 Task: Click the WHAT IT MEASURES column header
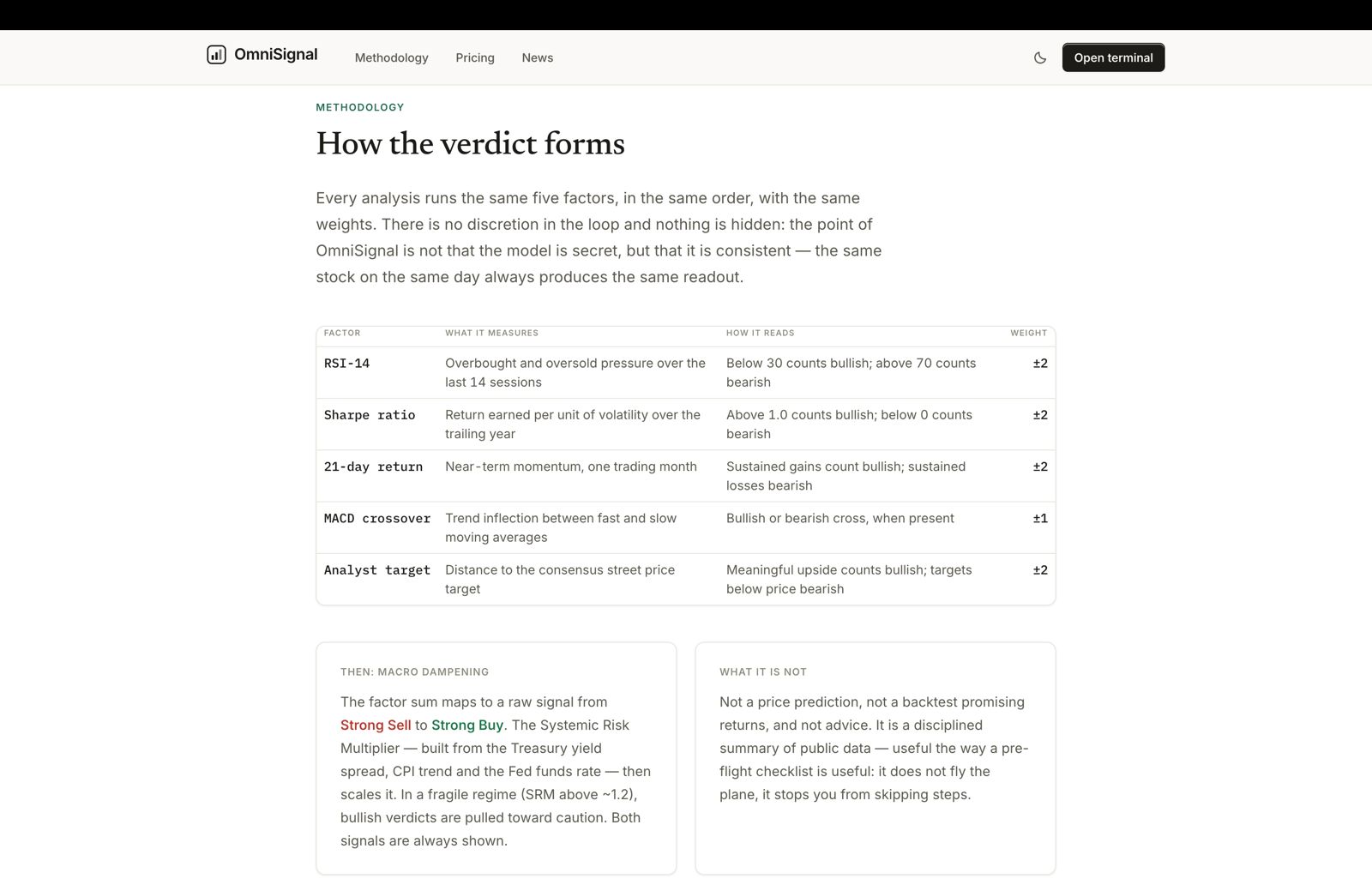click(x=491, y=333)
